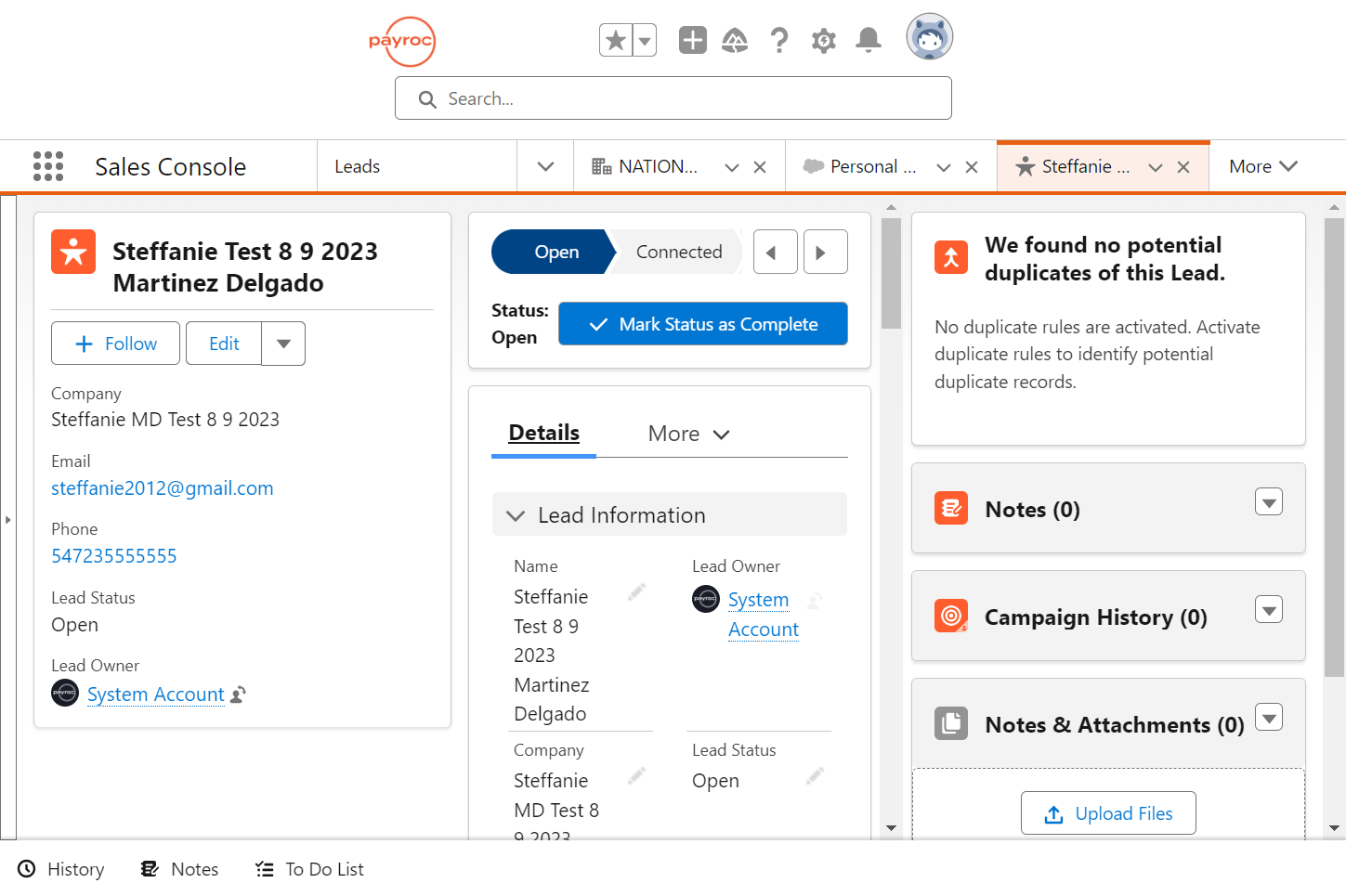Open the Trailhead guidance icon
This screenshot has width=1346, height=896.
735,40
